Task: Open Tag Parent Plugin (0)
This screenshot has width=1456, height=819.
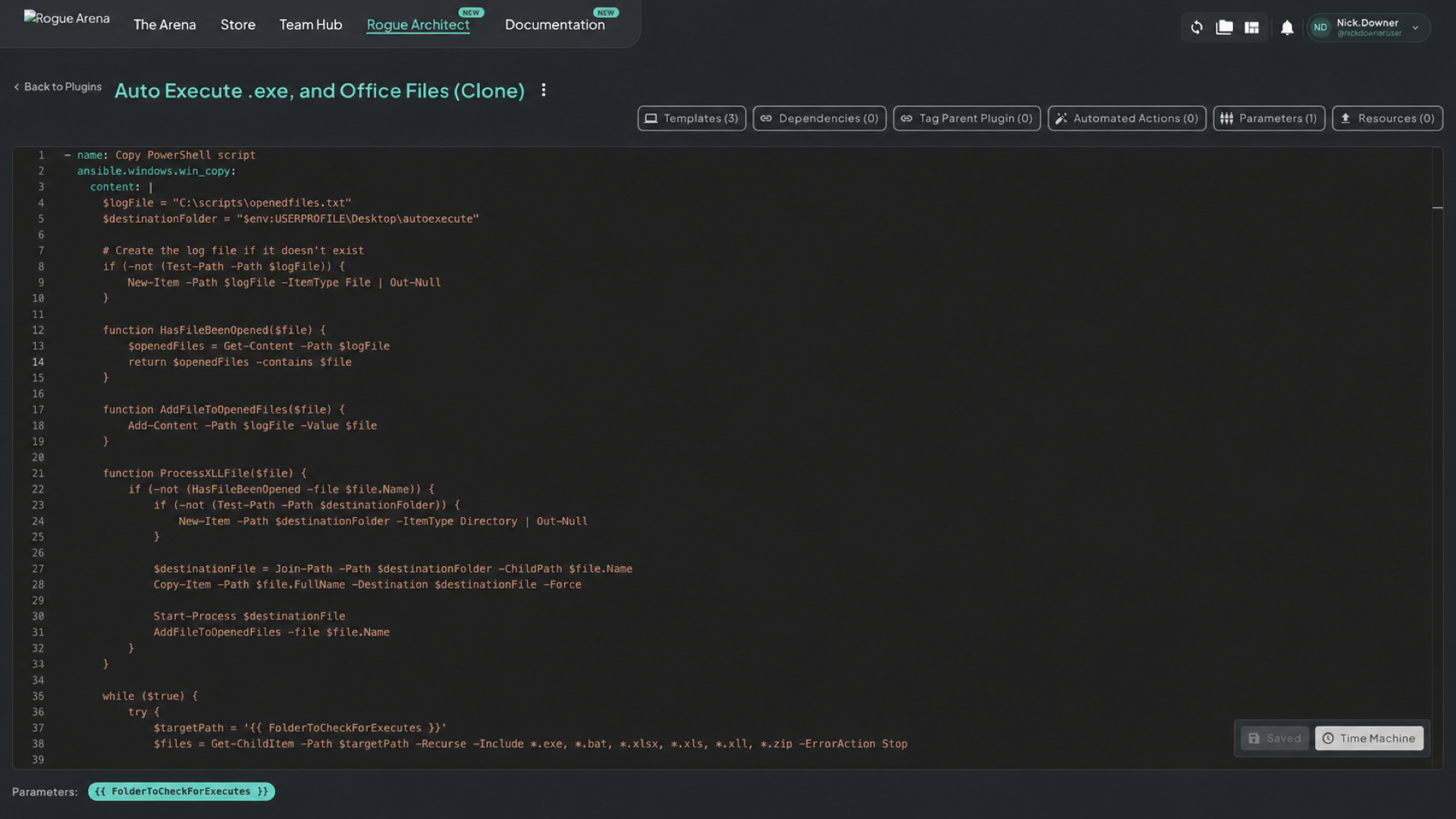Action: 967,118
